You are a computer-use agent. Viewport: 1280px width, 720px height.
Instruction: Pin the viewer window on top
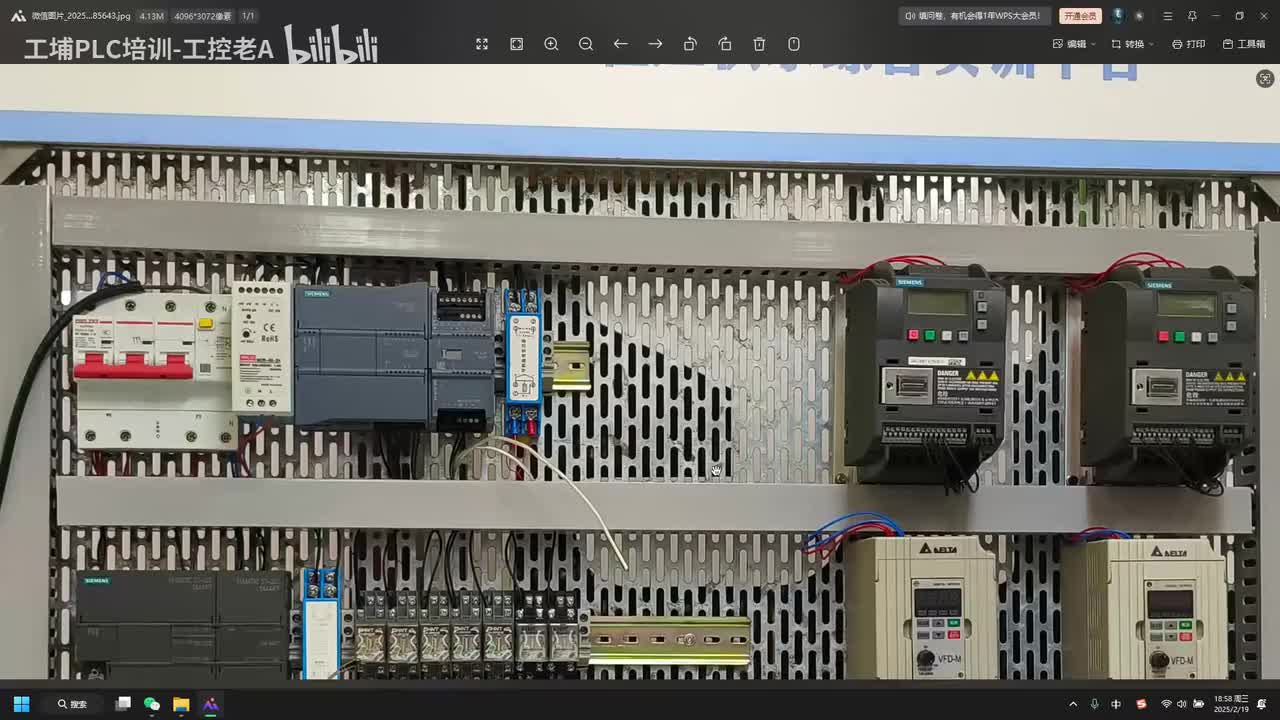(x=1192, y=16)
